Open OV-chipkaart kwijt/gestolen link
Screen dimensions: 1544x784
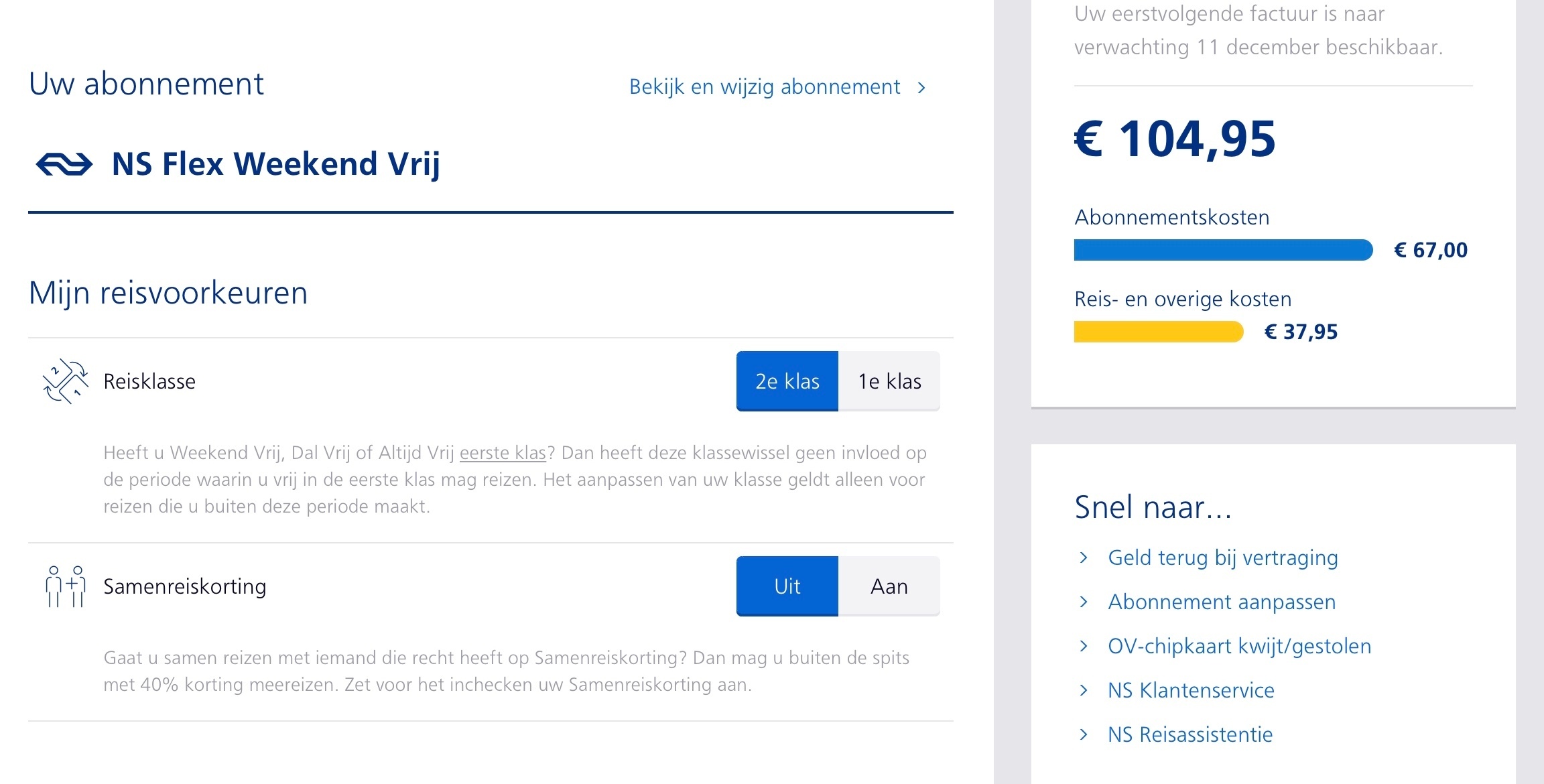click(x=1240, y=646)
